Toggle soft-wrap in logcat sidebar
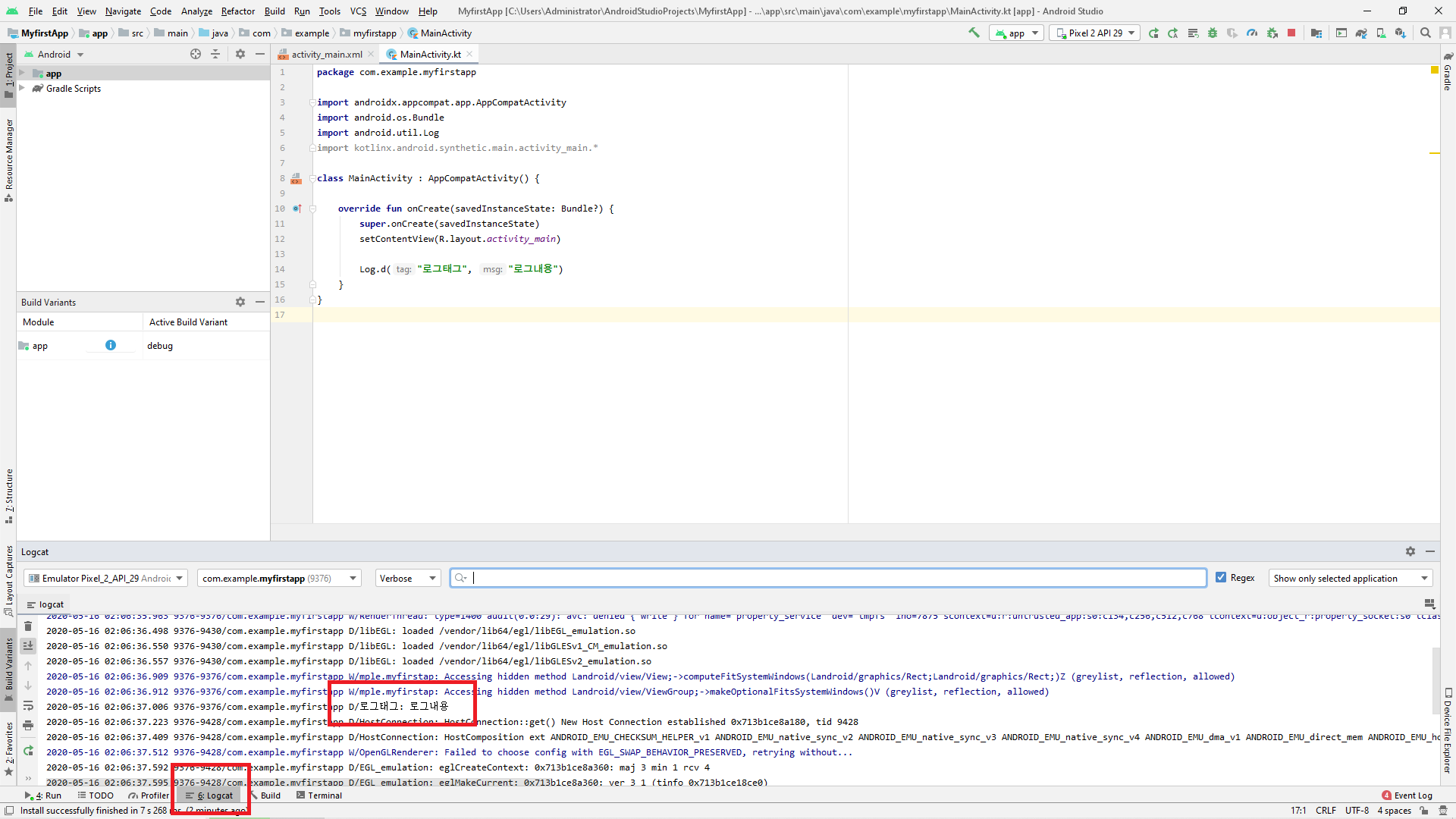1456x819 pixels. click(28, 705)
